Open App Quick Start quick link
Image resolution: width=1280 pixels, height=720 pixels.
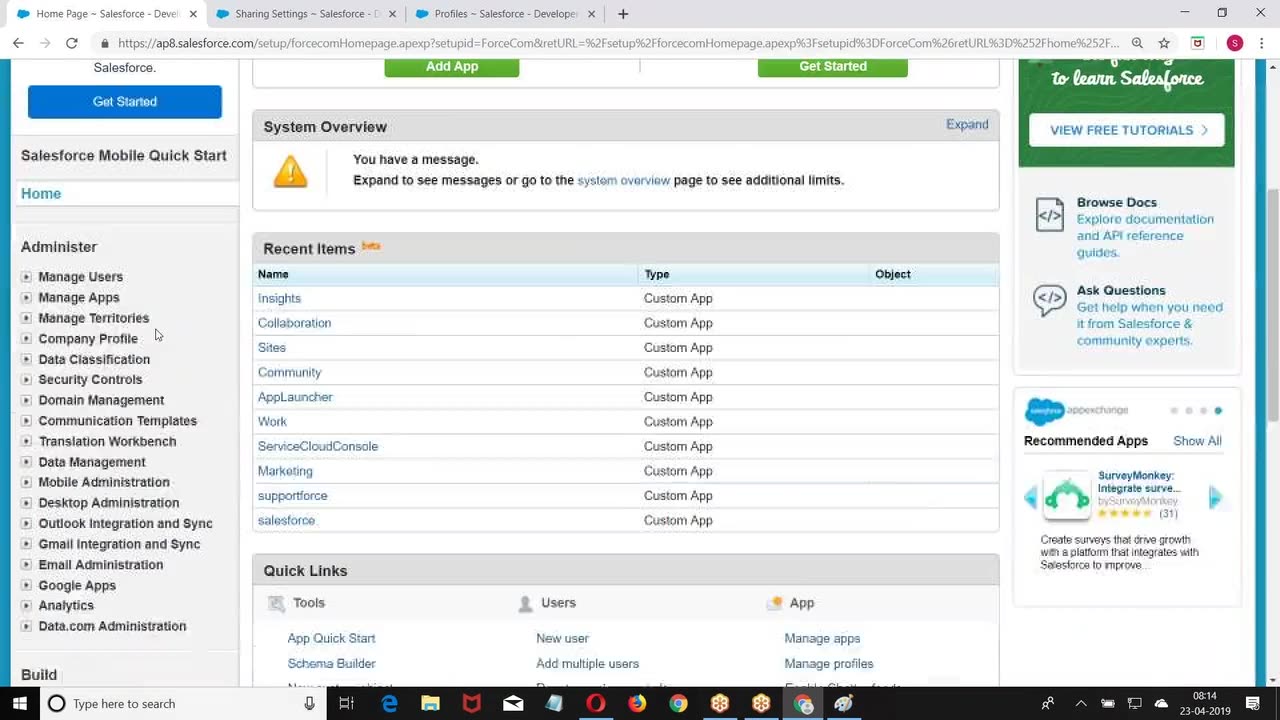(x=331, y=638)
